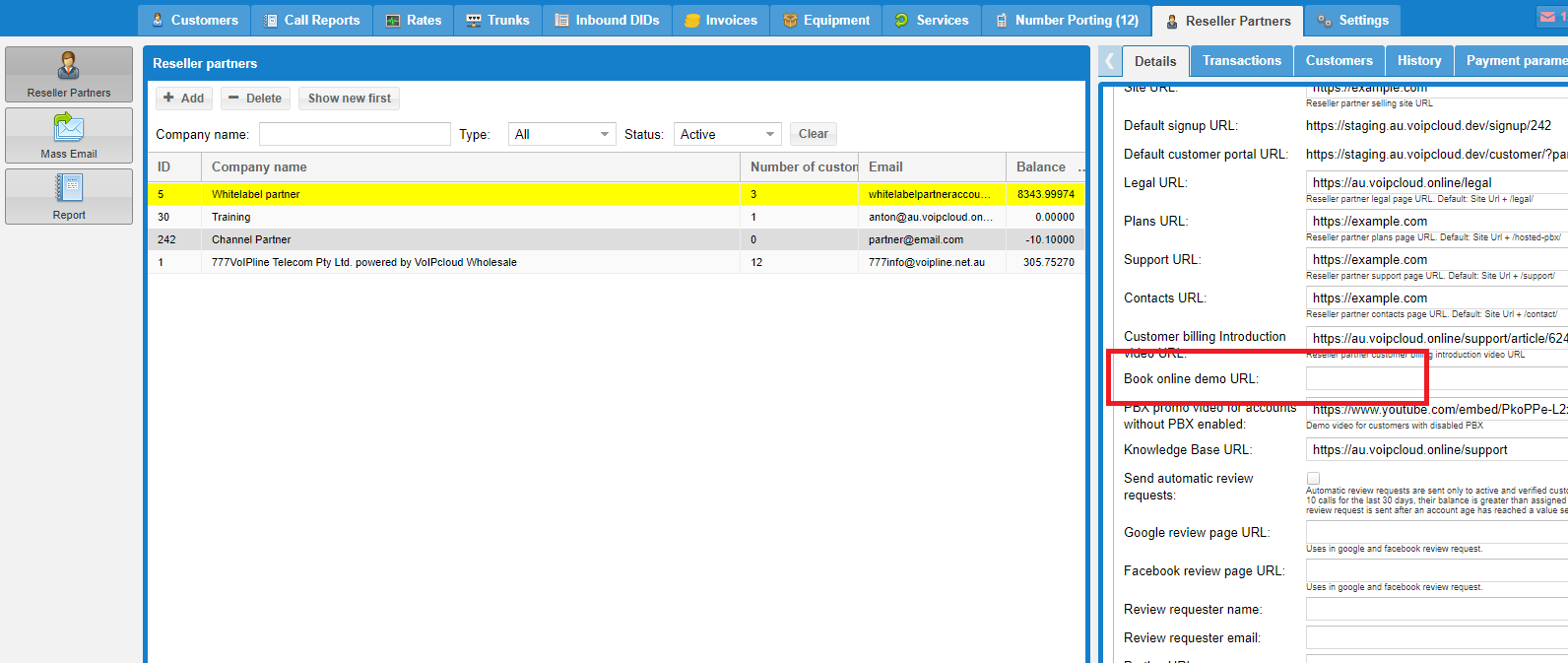Image resolution: width=1568 pixels, height=663 pixels.
Task: Click the Add button
Action: (184, 99)
